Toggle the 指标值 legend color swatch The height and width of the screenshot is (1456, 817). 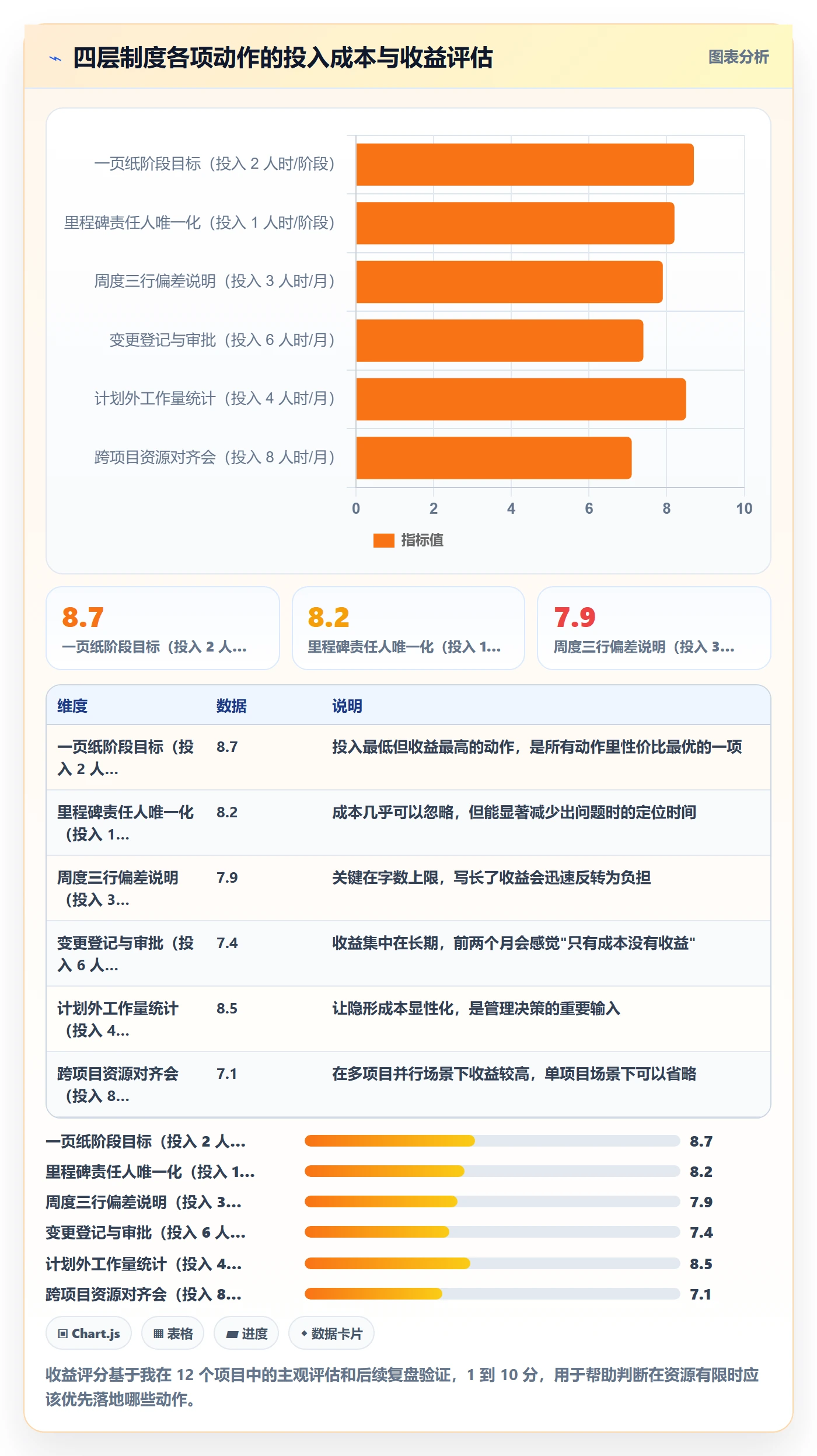(x=383, y=541)
